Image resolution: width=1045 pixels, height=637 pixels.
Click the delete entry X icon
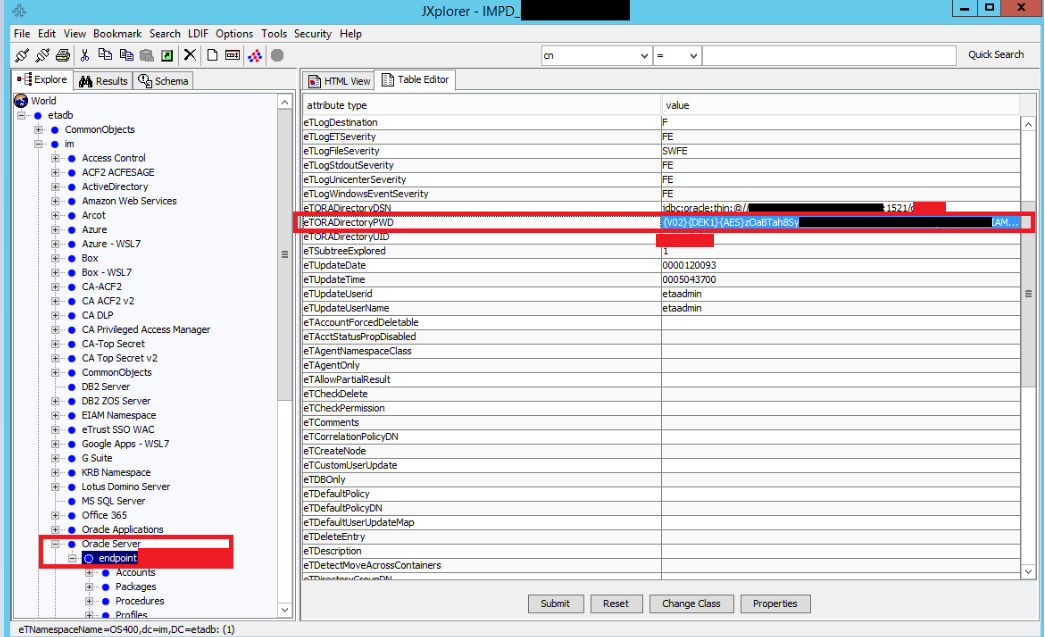pyautogui.click(x=189, y=55)
